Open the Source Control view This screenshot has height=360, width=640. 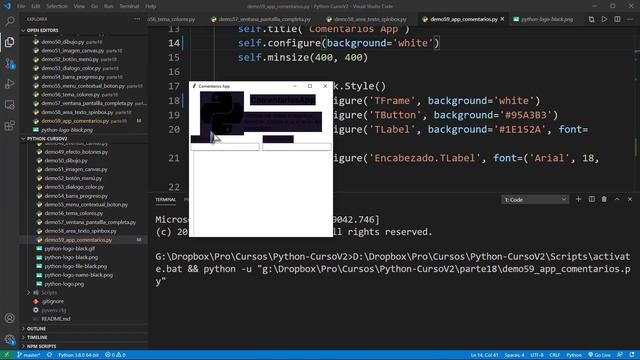(9, 63)
